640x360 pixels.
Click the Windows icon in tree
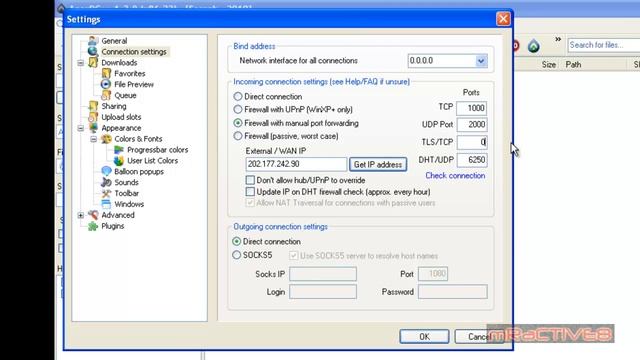click(x=106, y=204)
